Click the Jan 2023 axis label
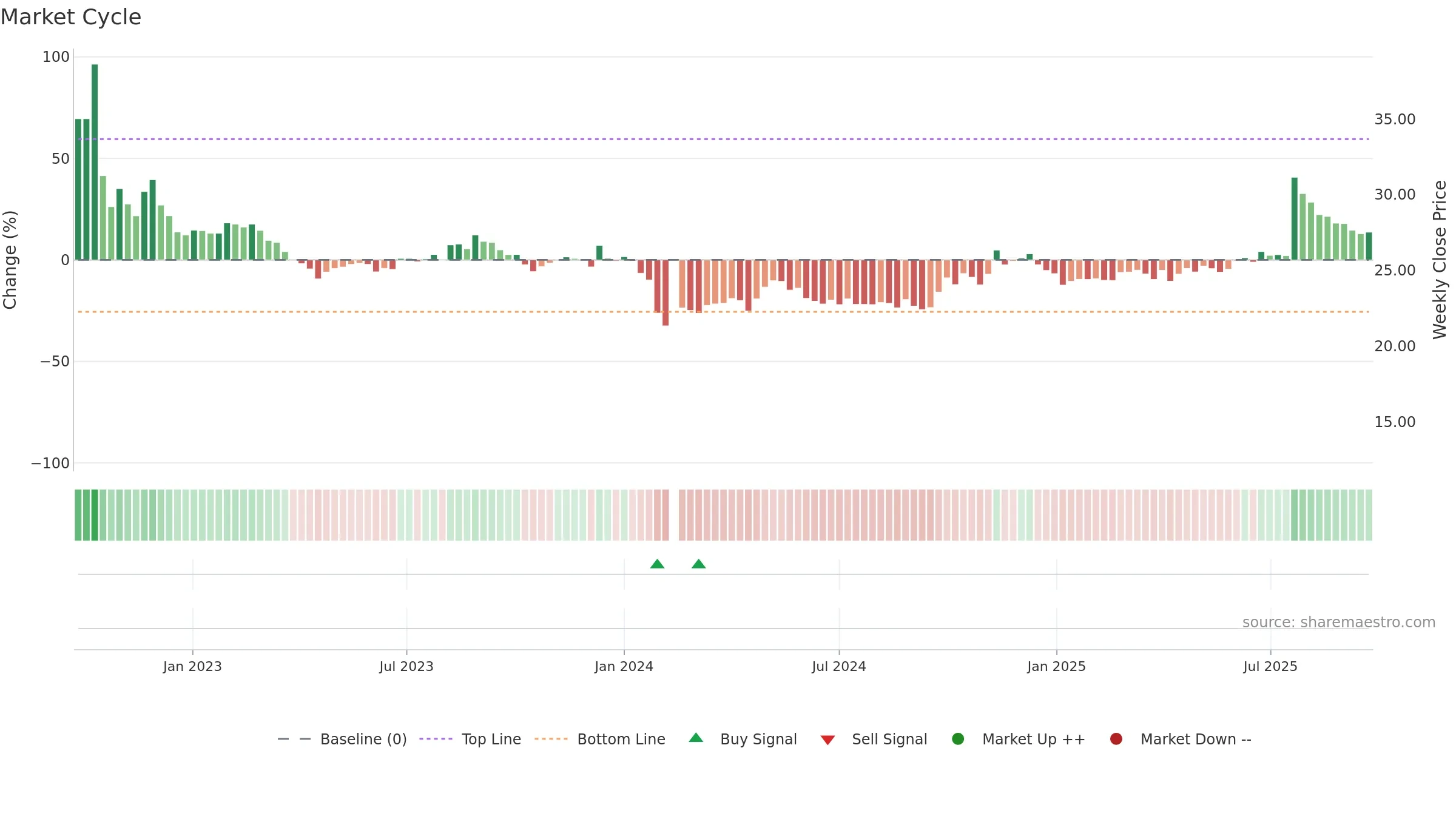The image size is (1456, 819). pos(192,666)
